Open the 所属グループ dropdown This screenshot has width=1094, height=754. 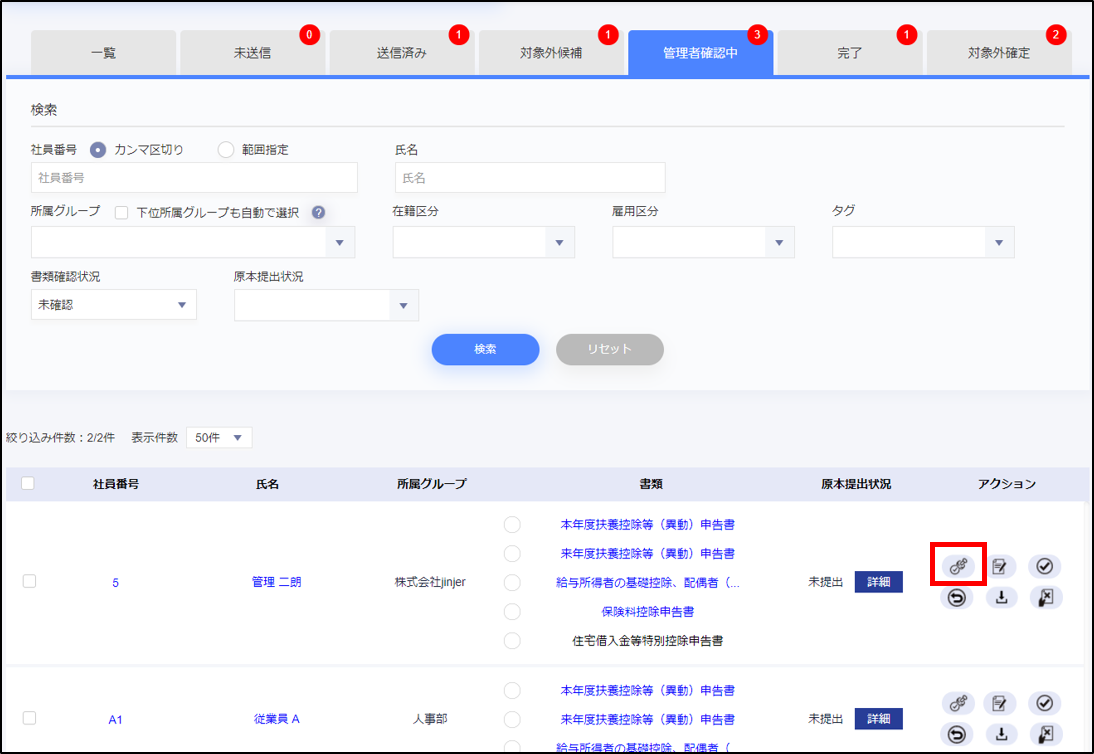pos(193,242)
